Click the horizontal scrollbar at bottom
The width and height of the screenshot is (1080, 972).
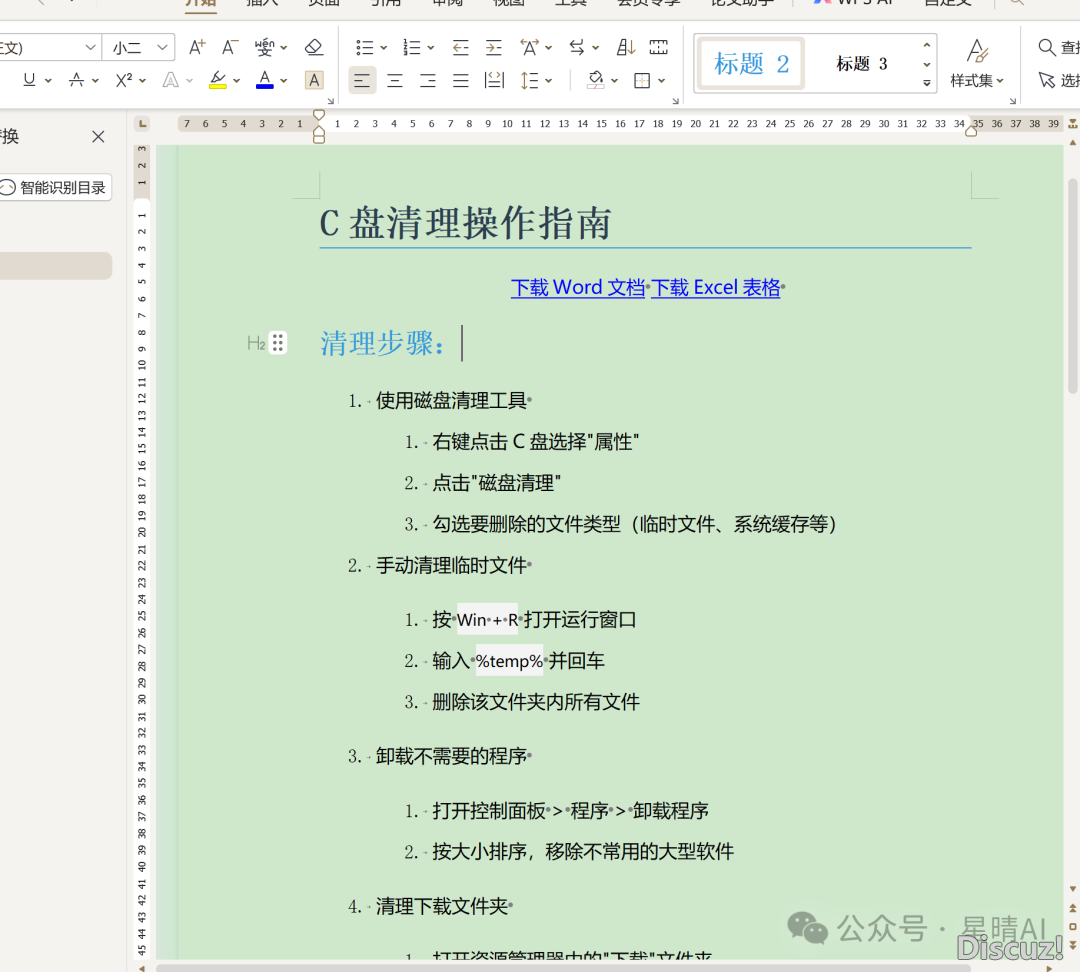tap(563, 968)
